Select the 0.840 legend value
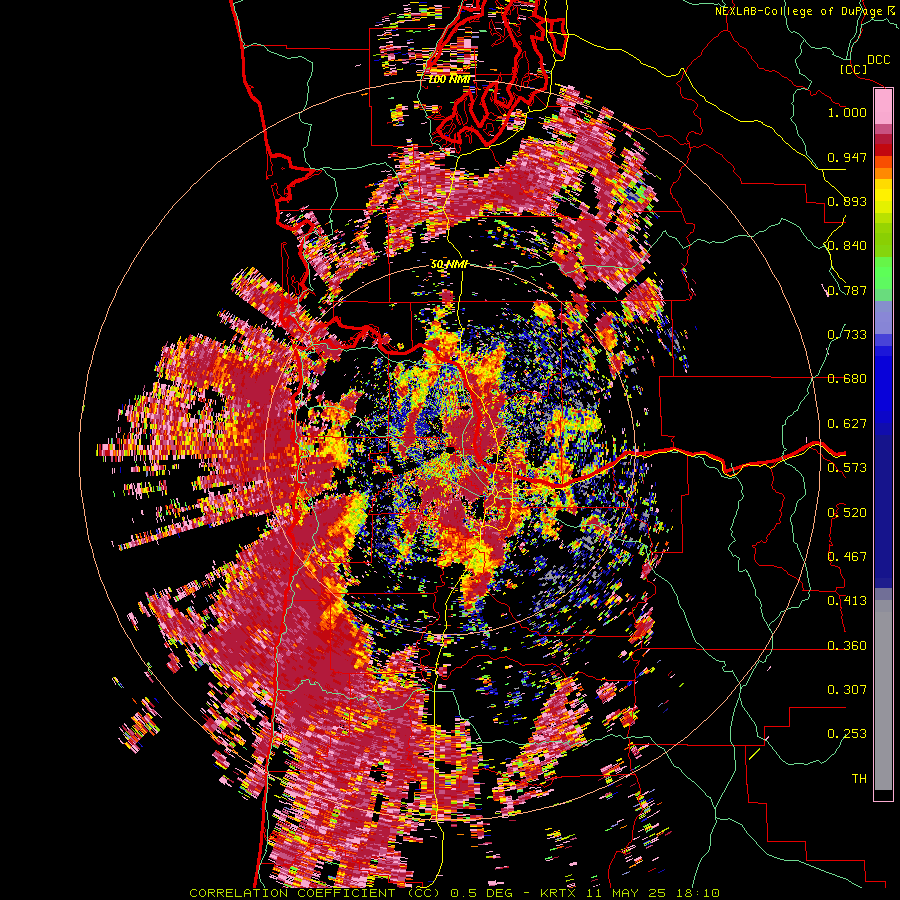The image size is (900, 900). click(x=847, y=246)
